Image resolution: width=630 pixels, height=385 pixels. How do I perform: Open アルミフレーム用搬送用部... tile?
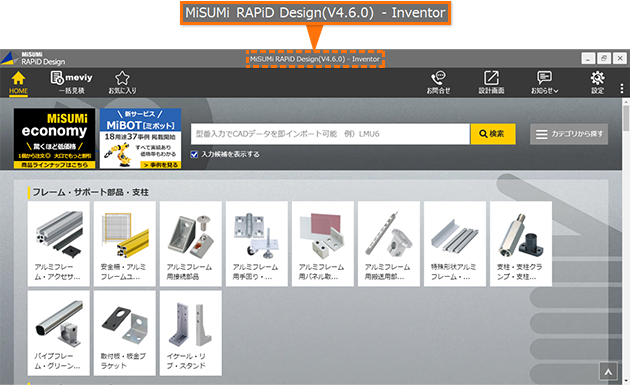[389, 244]
